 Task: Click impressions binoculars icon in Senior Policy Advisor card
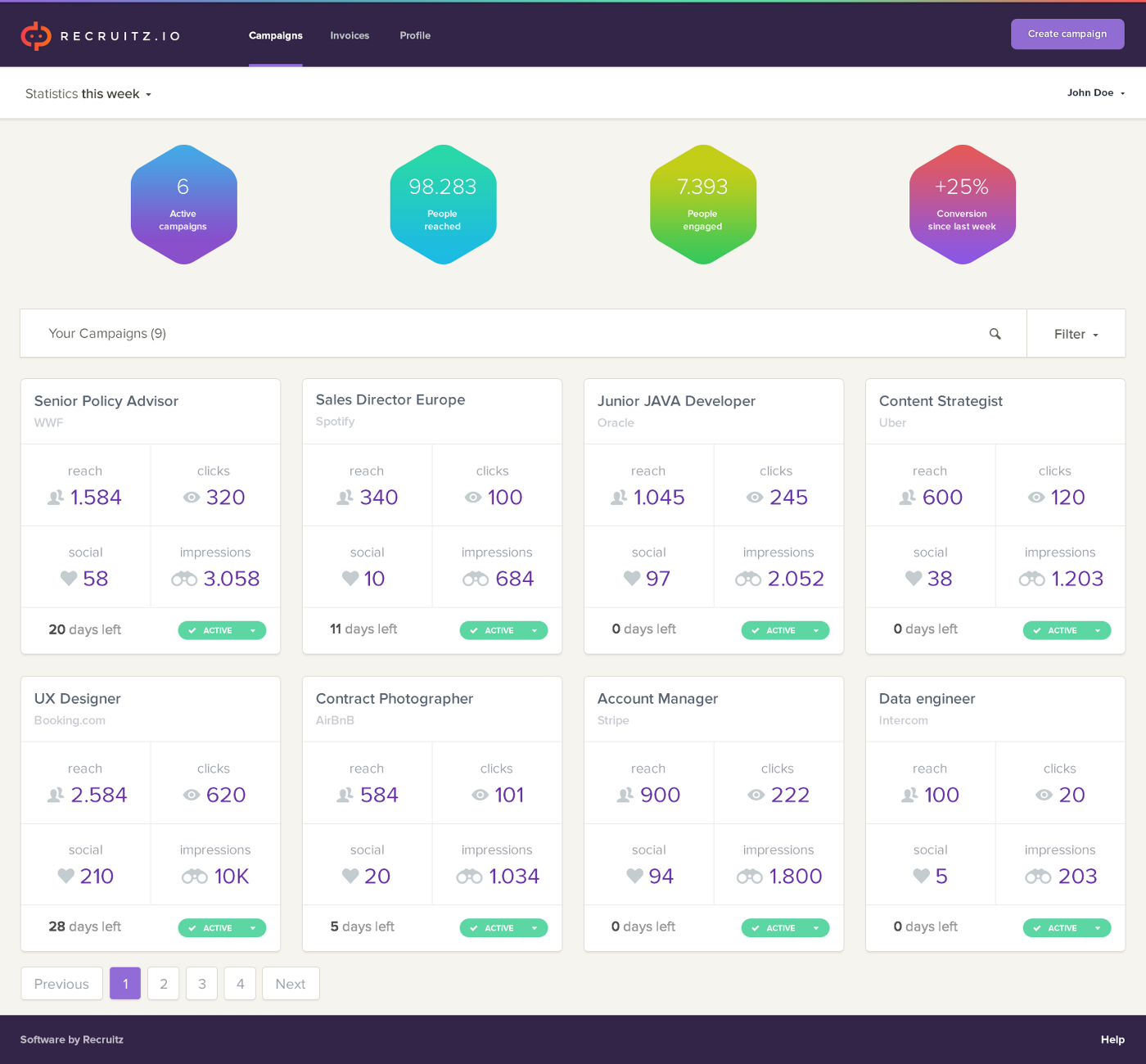184,579
